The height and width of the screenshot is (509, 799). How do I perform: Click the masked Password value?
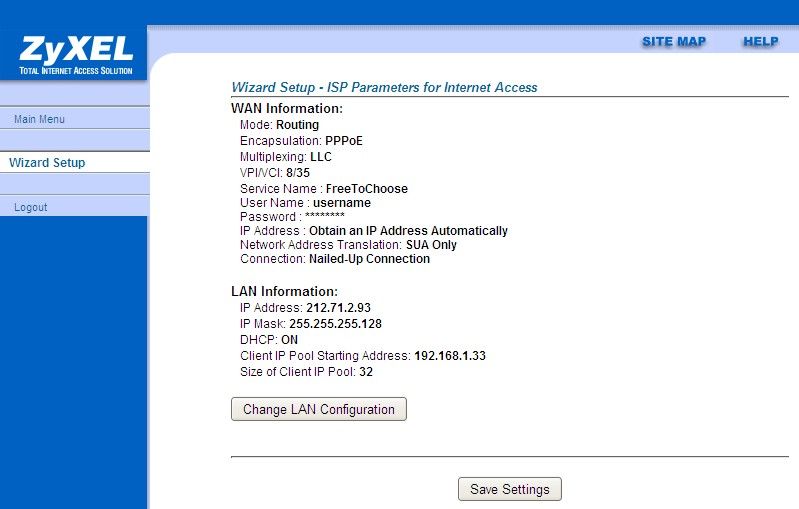324,217
